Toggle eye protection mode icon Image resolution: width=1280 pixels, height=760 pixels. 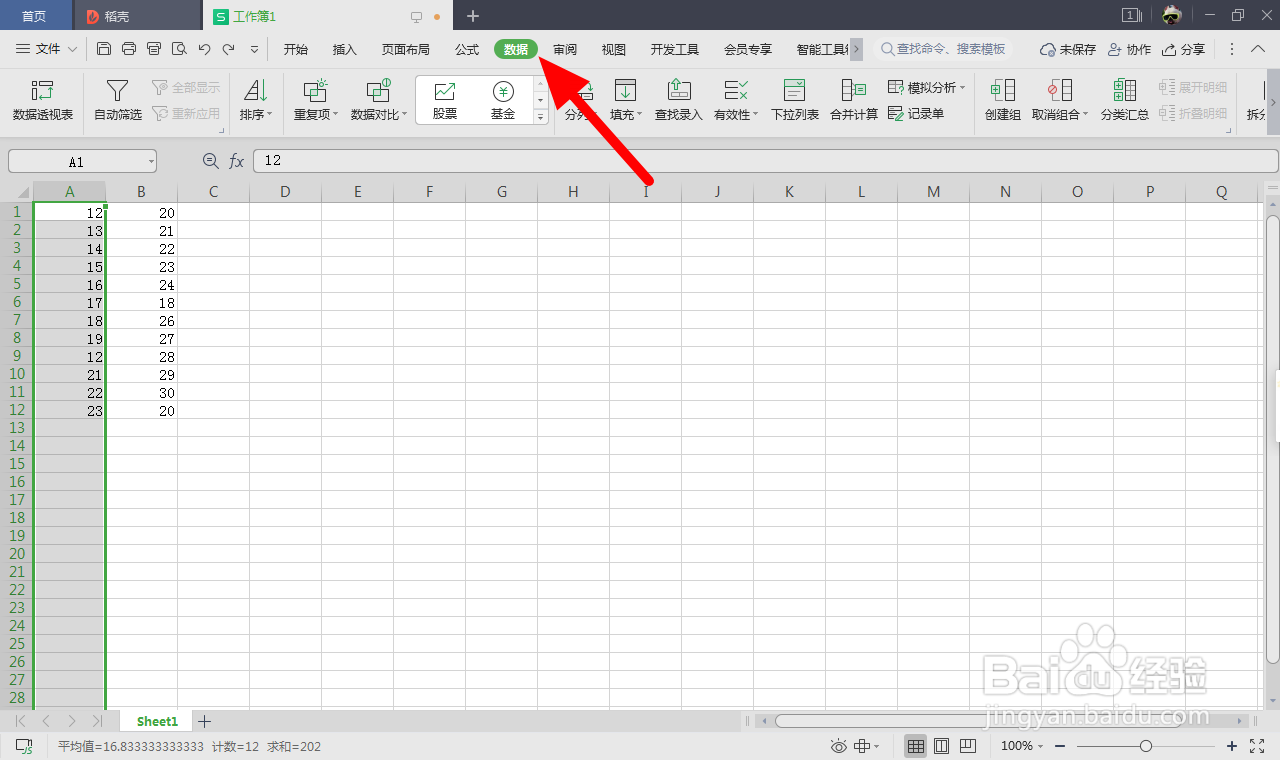click(x=838, y=746)
